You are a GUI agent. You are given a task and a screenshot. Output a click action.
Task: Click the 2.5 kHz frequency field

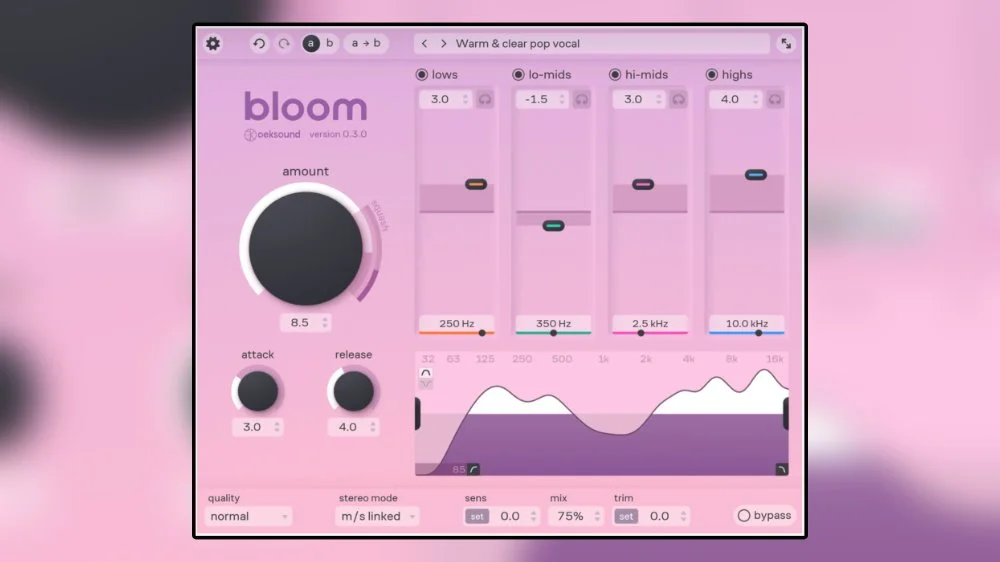tap(650, 323)
